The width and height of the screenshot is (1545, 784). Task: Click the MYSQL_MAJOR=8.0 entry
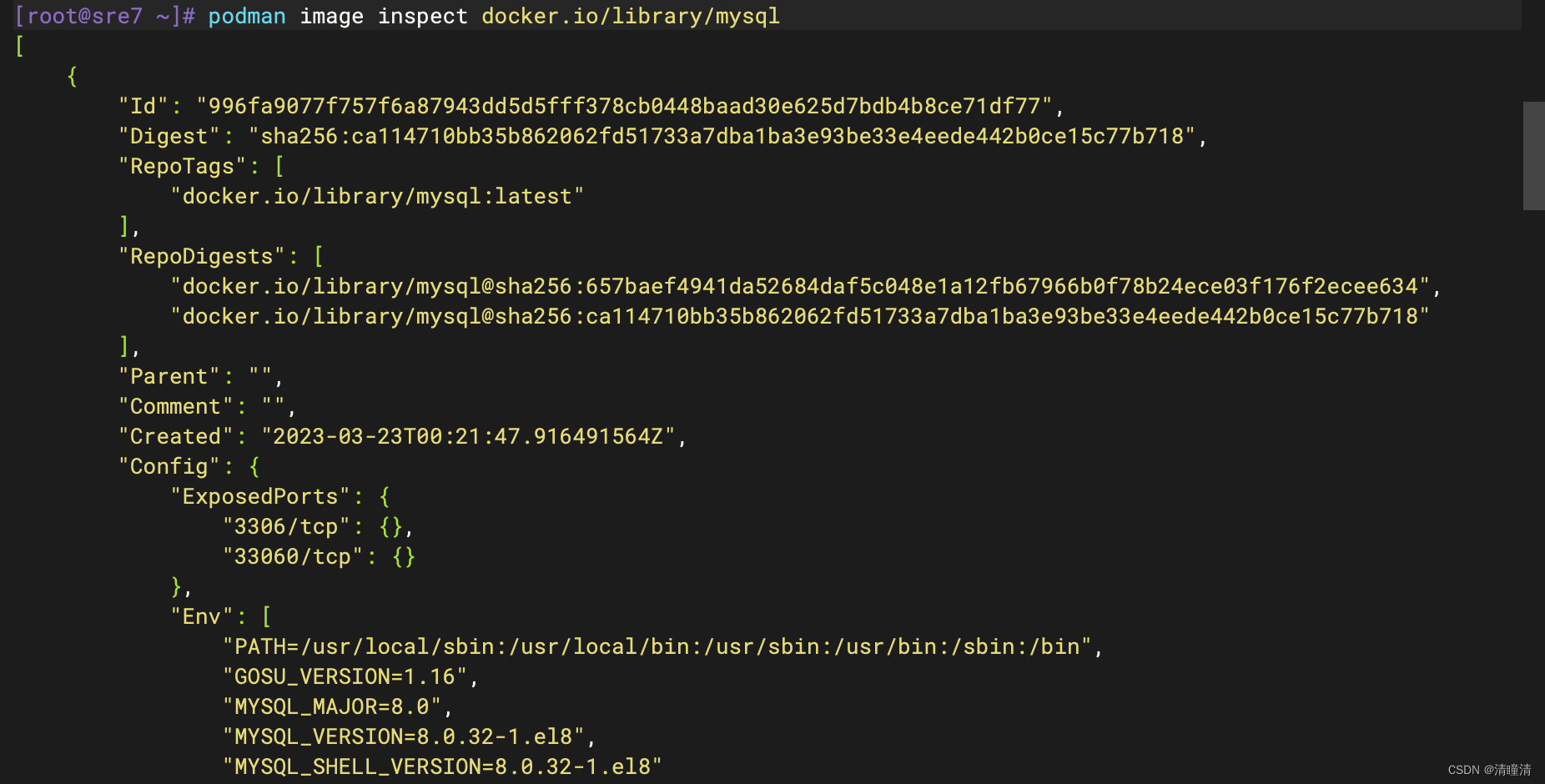point(332,706)
